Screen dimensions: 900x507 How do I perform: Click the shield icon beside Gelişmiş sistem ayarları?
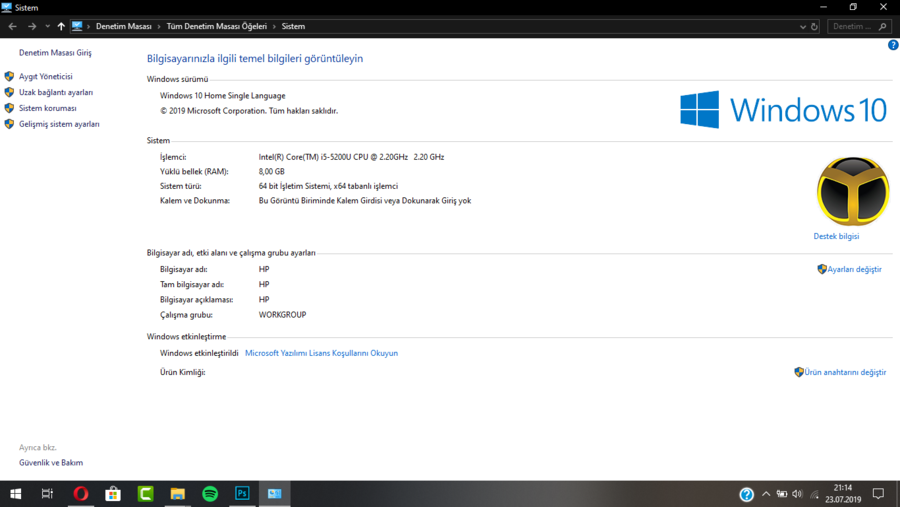tap(9, 124)
